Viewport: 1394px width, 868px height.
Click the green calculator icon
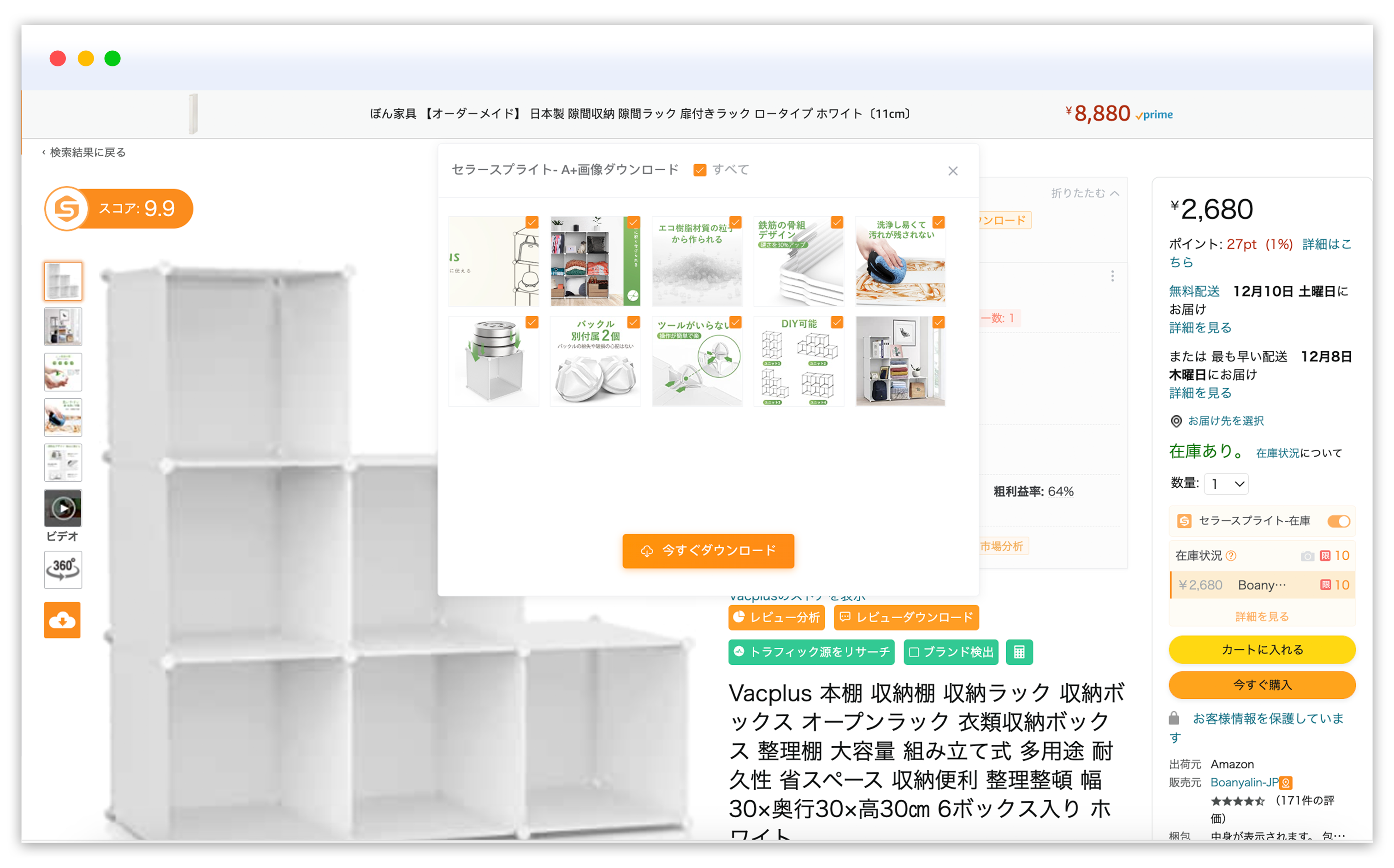coord(1019,652)
